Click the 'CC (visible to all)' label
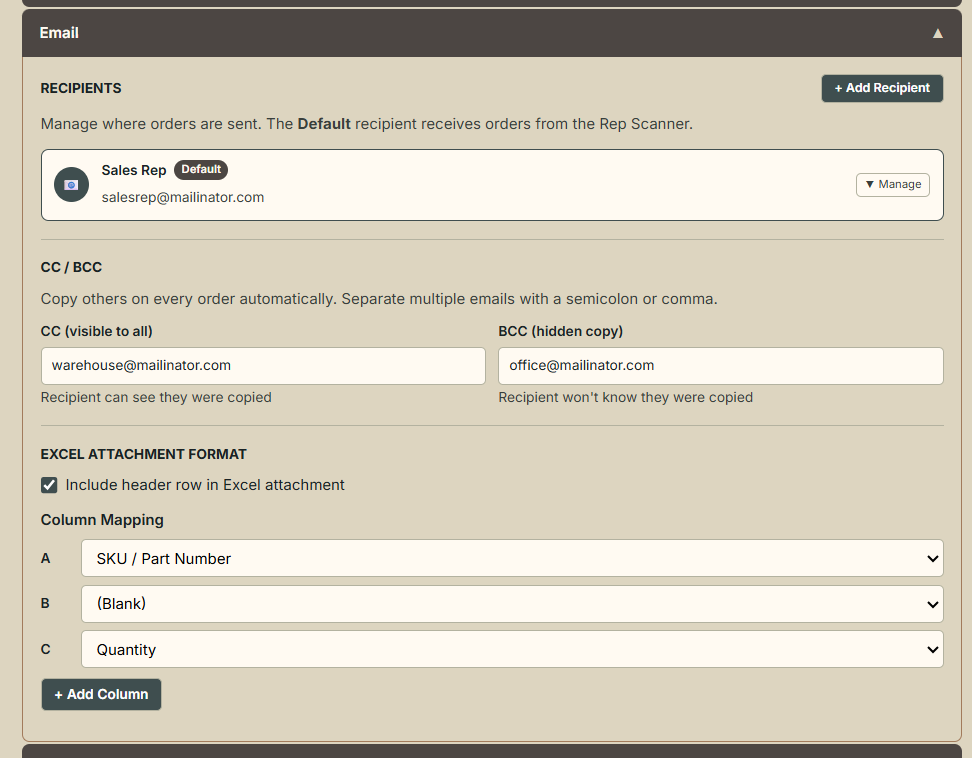 pos(97,331)
